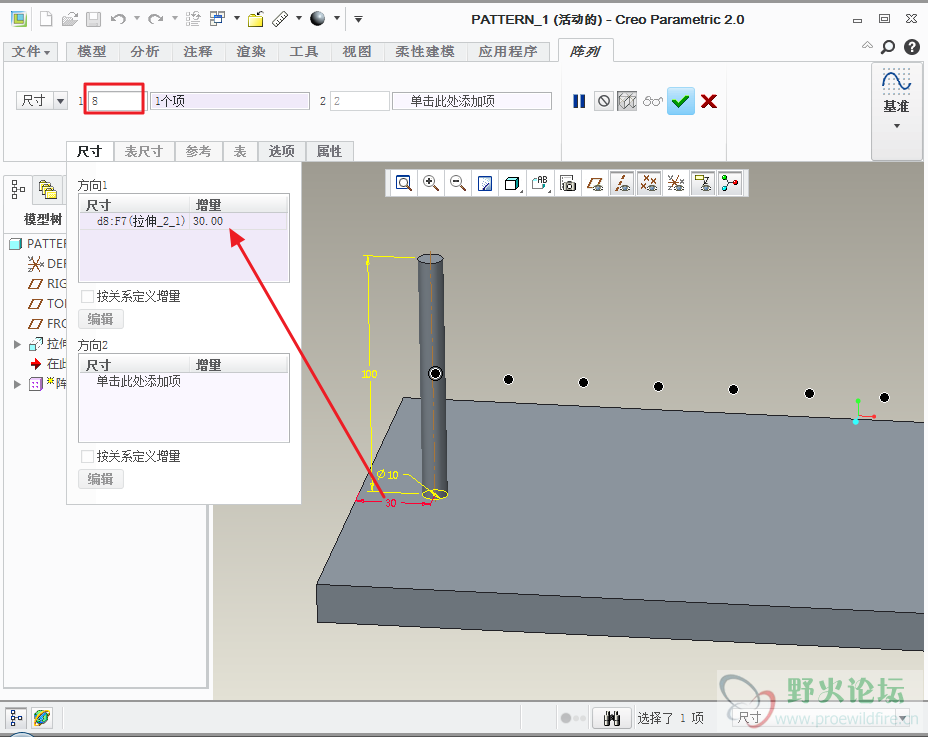
Task: Open the appearance gallery dropdown arrow
Action: coord(337,18)
